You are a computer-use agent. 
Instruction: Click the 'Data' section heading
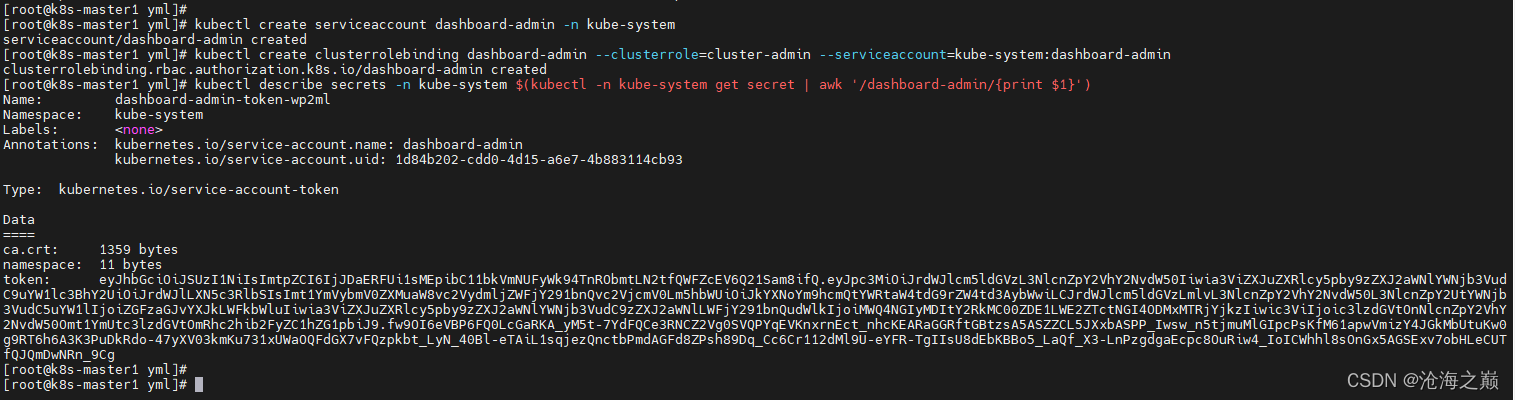[x=19, y=219]
